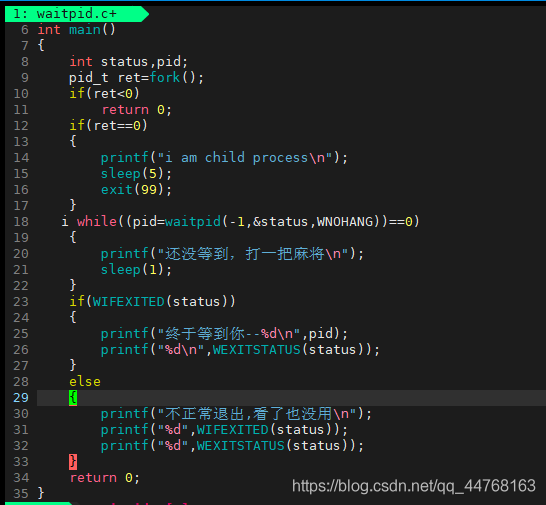
Task: Click the 'pid_t ret=fork();' line
Action: tap(136, 78)
